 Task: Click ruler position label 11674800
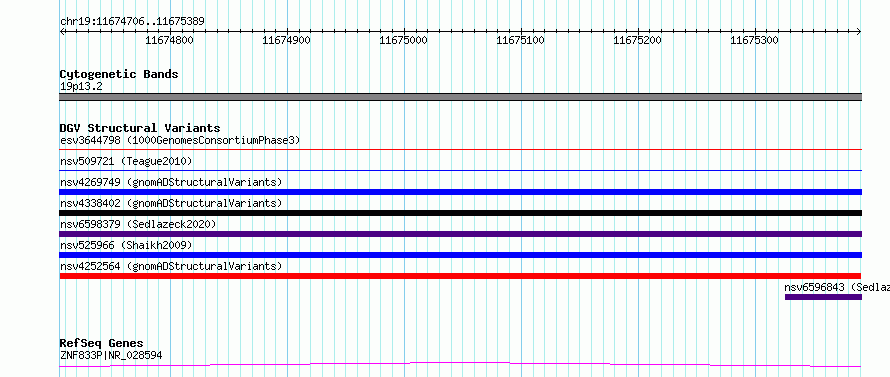pos(169,40)
